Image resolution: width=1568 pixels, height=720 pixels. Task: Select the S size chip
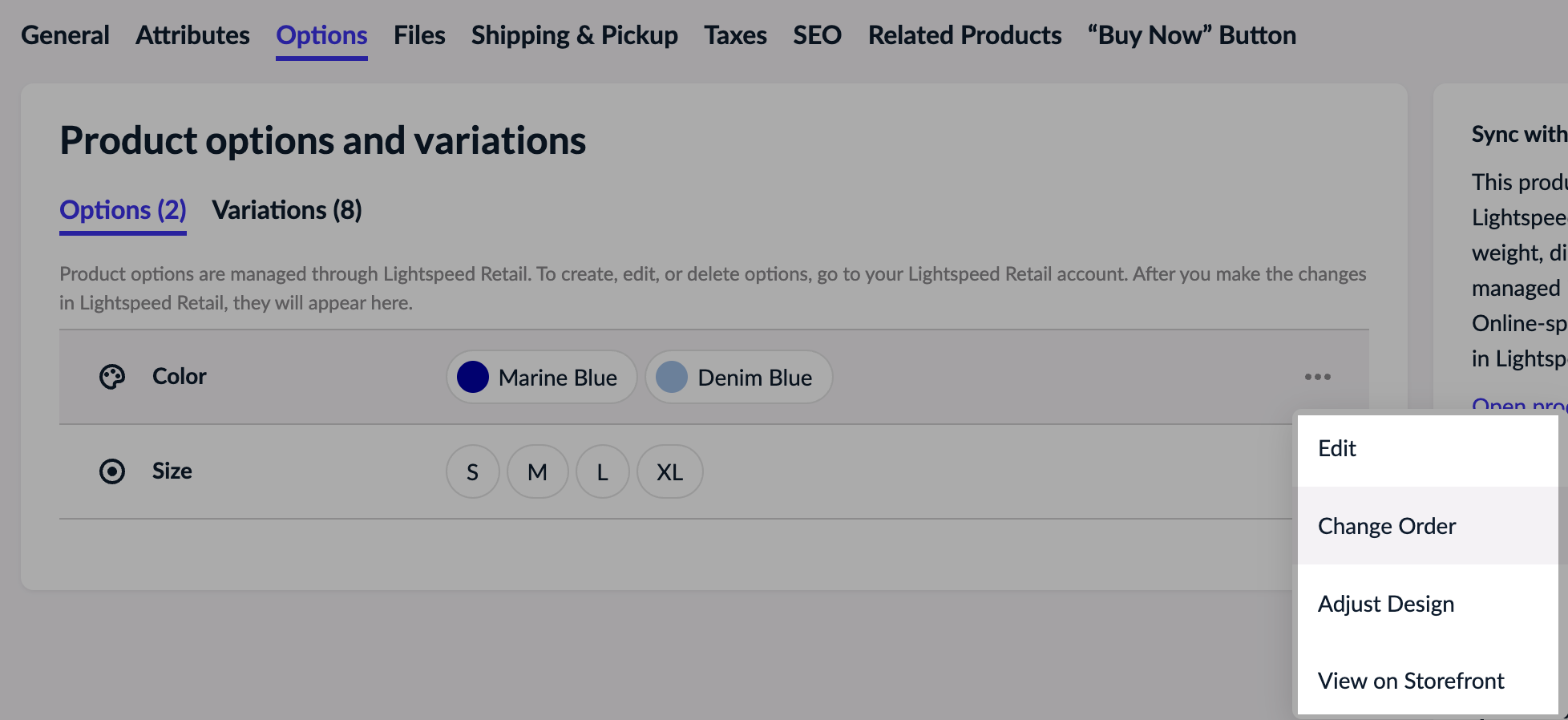[x=472, y=471]
